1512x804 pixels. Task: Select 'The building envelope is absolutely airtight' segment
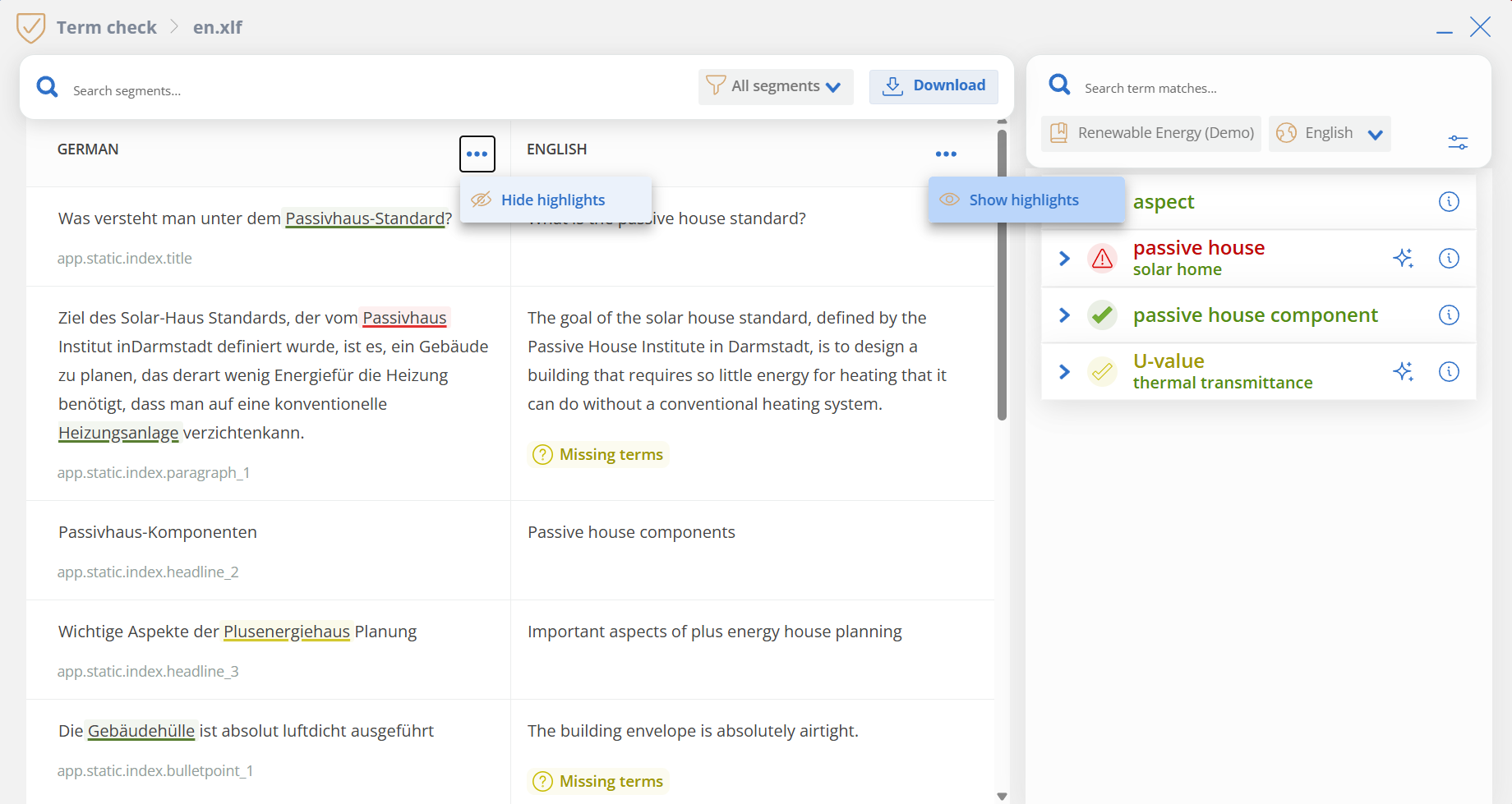click(x=693, y=731)
